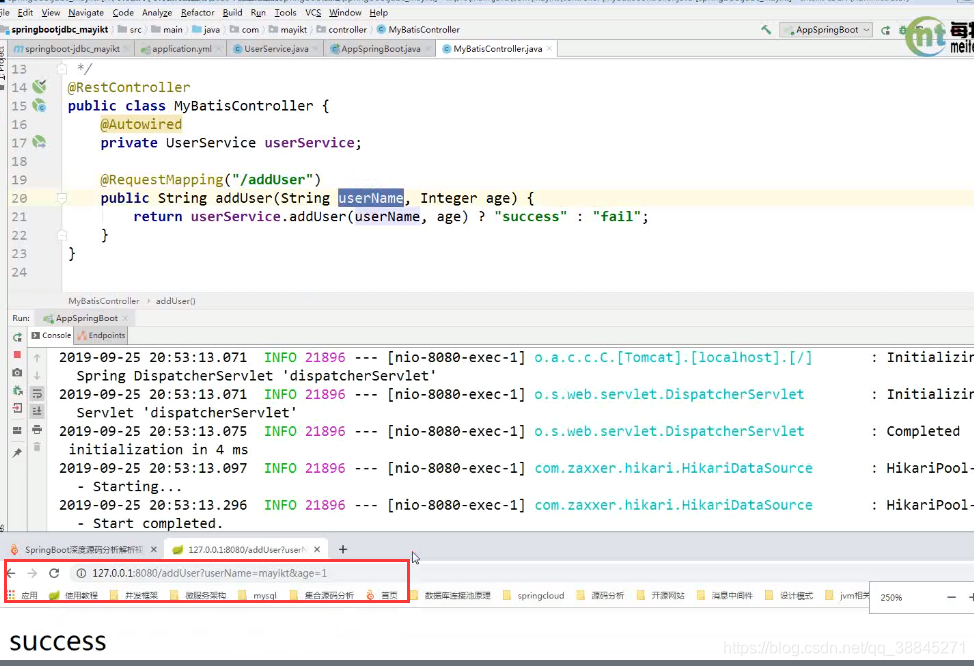Open the browser apps shortcut (应用)
The height and width of the screenshot is (666, 974).
(x=22, y=595)
